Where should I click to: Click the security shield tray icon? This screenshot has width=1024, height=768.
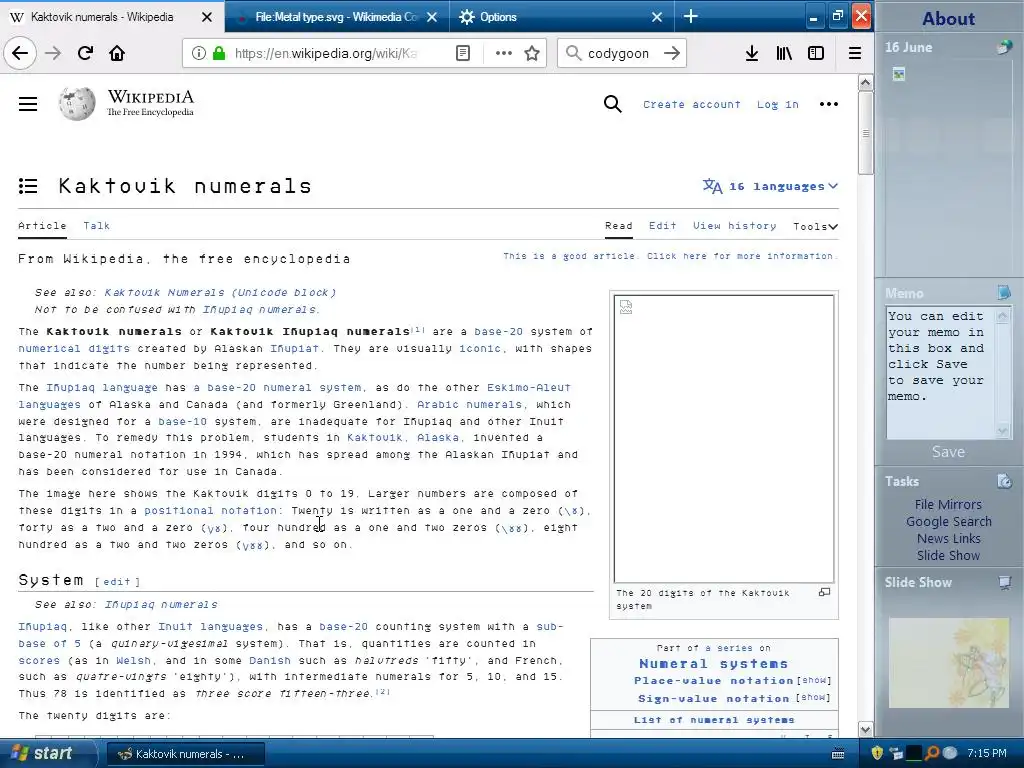(877, 753)
